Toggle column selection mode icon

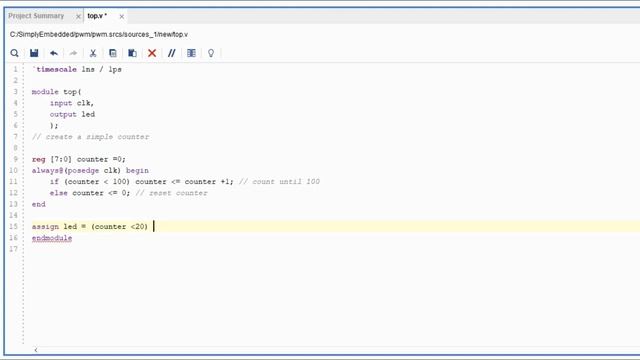[191, 53]
